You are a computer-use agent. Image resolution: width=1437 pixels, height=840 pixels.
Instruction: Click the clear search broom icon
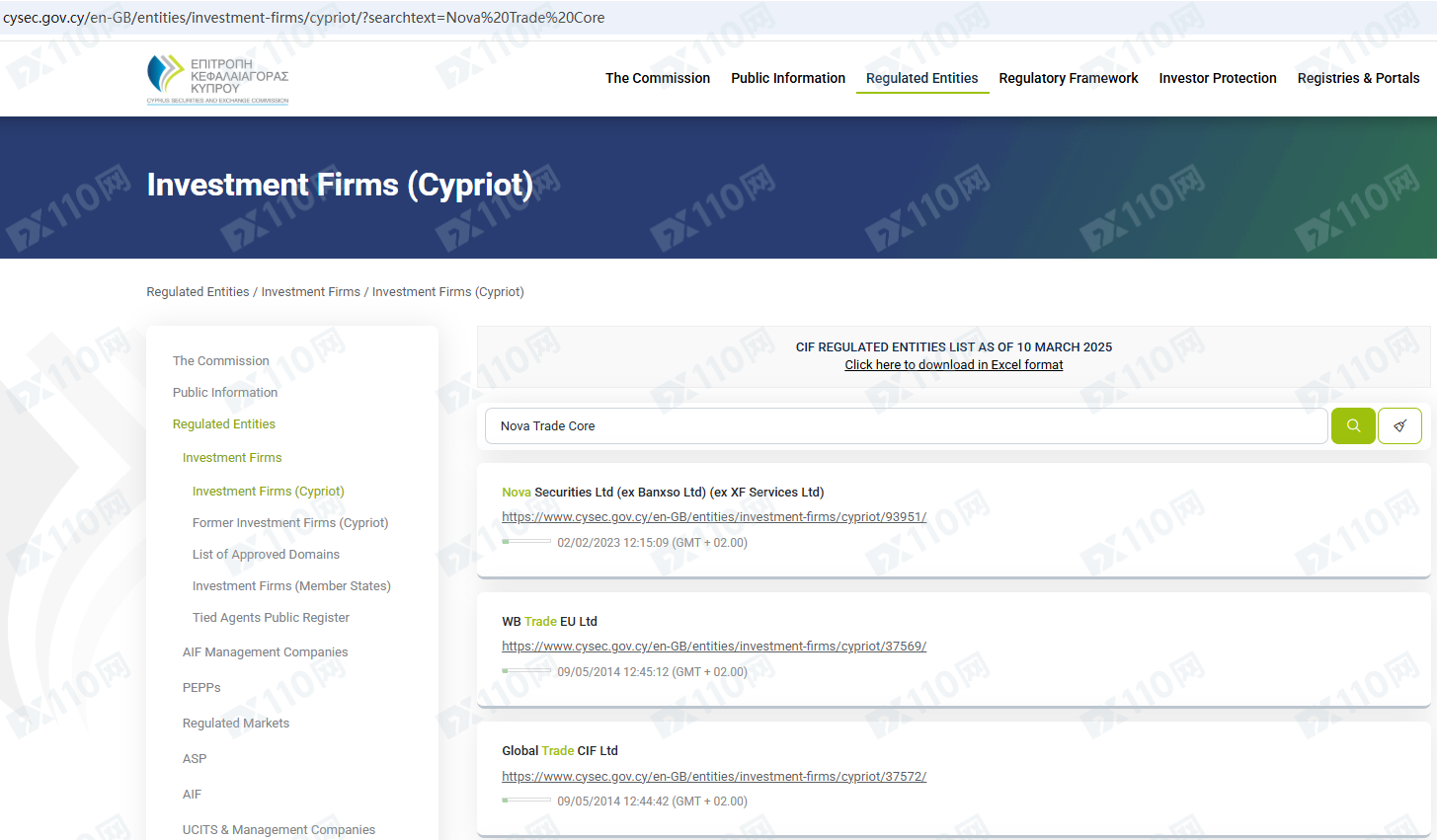[x=1398, y=425]
